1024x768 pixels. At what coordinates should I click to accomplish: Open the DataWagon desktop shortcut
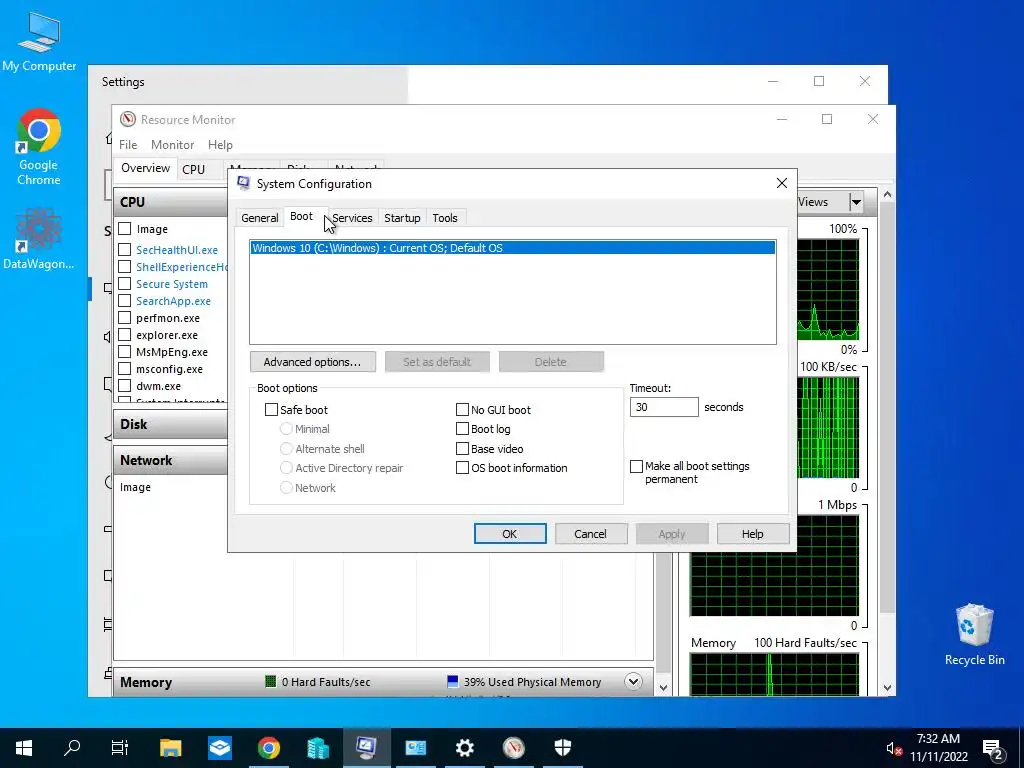[x=39, y=238]
